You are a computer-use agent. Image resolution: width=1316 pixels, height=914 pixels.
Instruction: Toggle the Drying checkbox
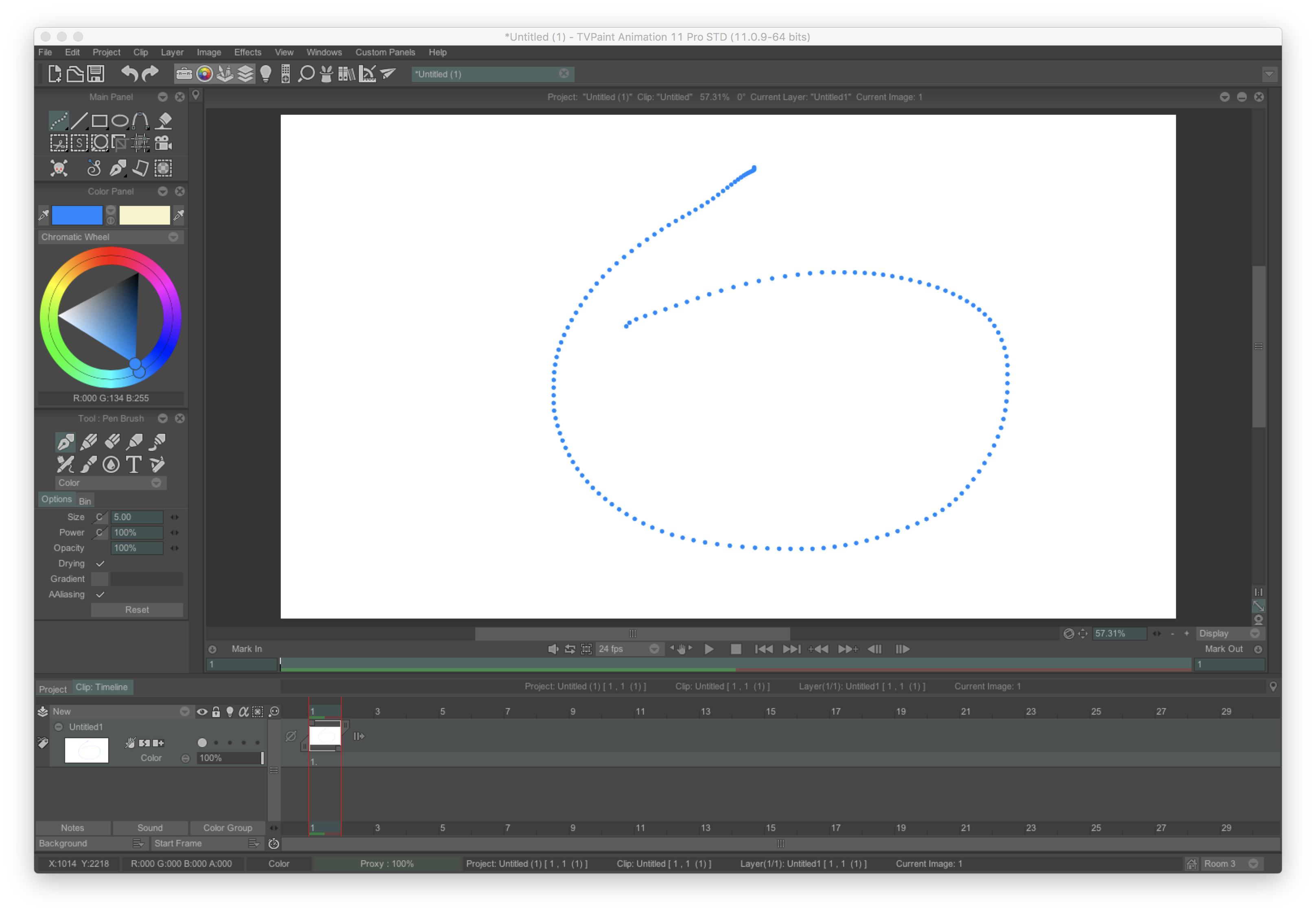100,564
